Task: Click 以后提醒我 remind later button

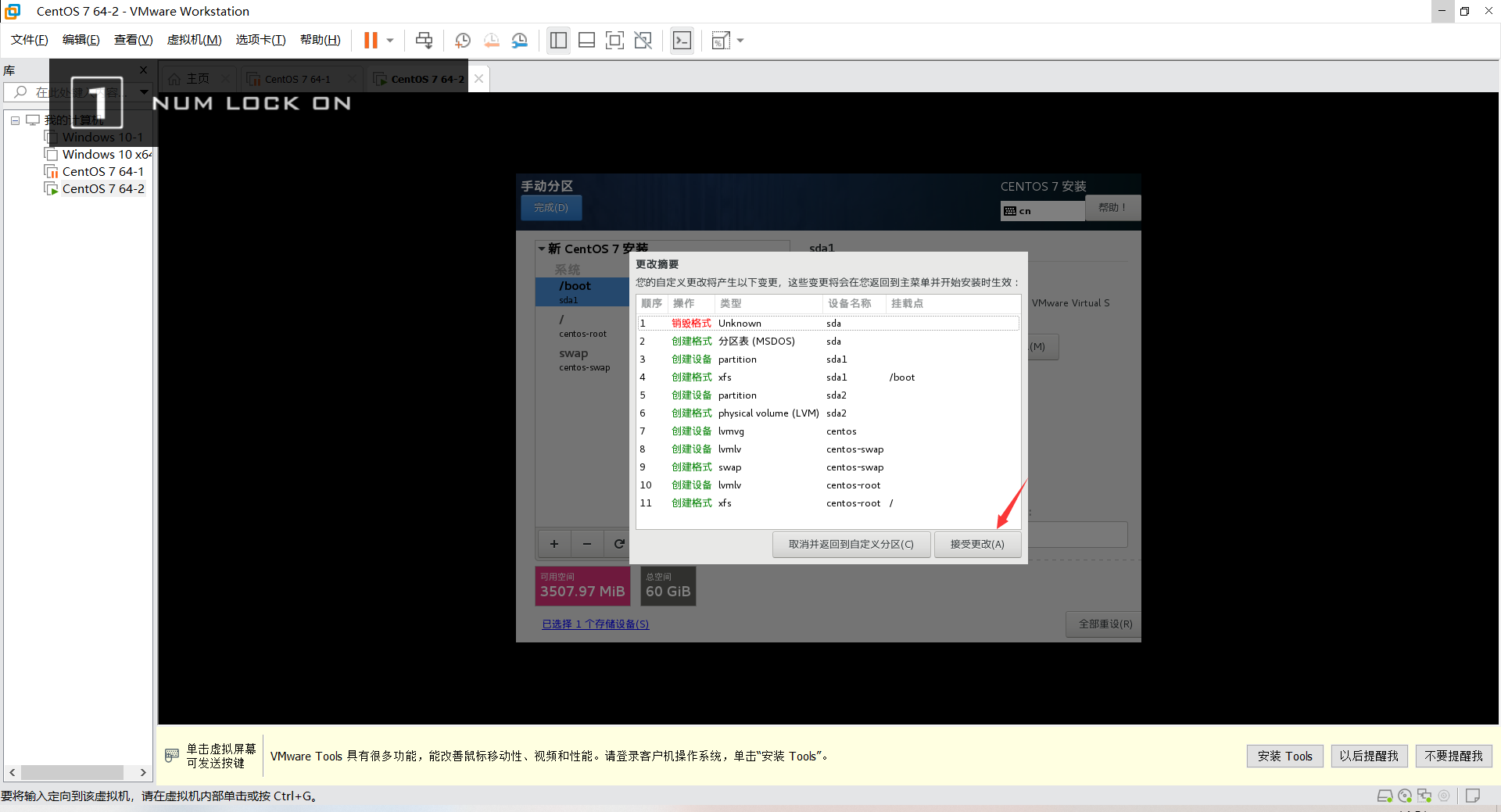Action: point(1369,757)
